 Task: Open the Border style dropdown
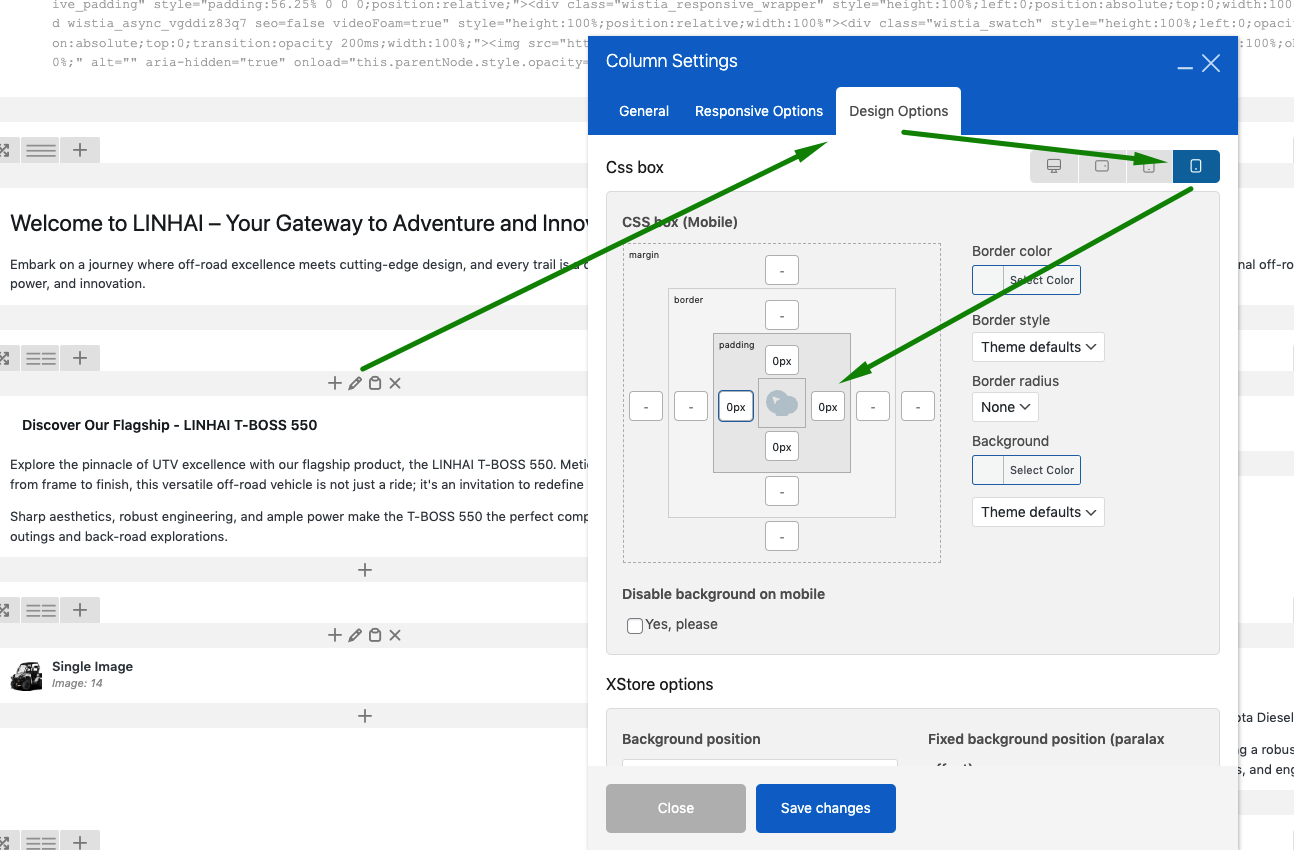1038,347
